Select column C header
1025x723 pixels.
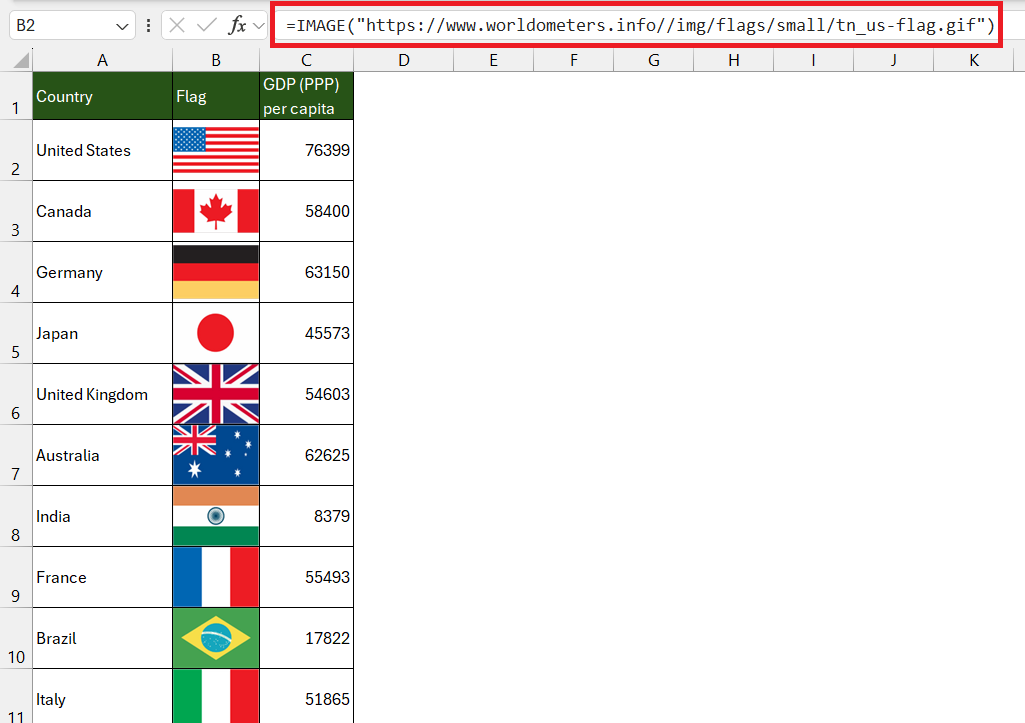[x=307, y=61]
